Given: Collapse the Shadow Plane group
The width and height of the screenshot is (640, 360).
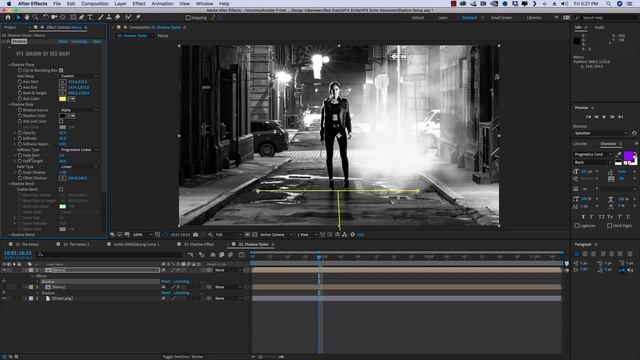Looking at the screenshot, I should [9, 64].
